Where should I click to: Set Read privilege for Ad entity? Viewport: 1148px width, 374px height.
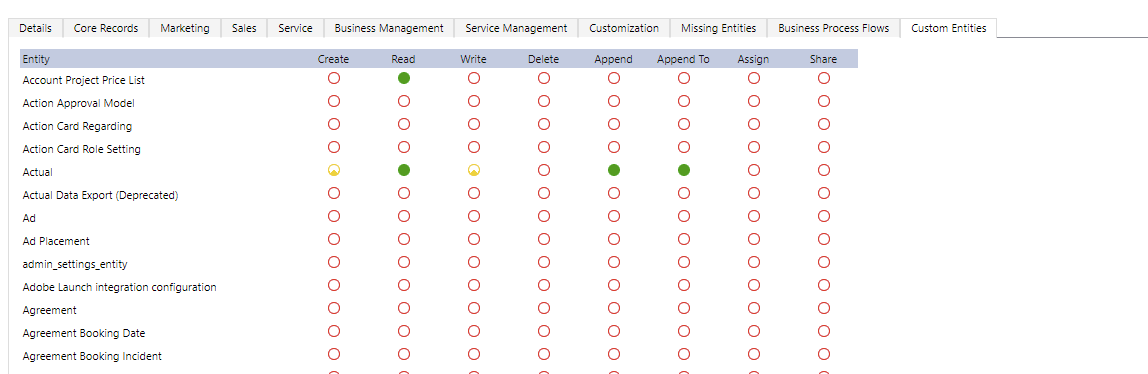pos(403,216)
